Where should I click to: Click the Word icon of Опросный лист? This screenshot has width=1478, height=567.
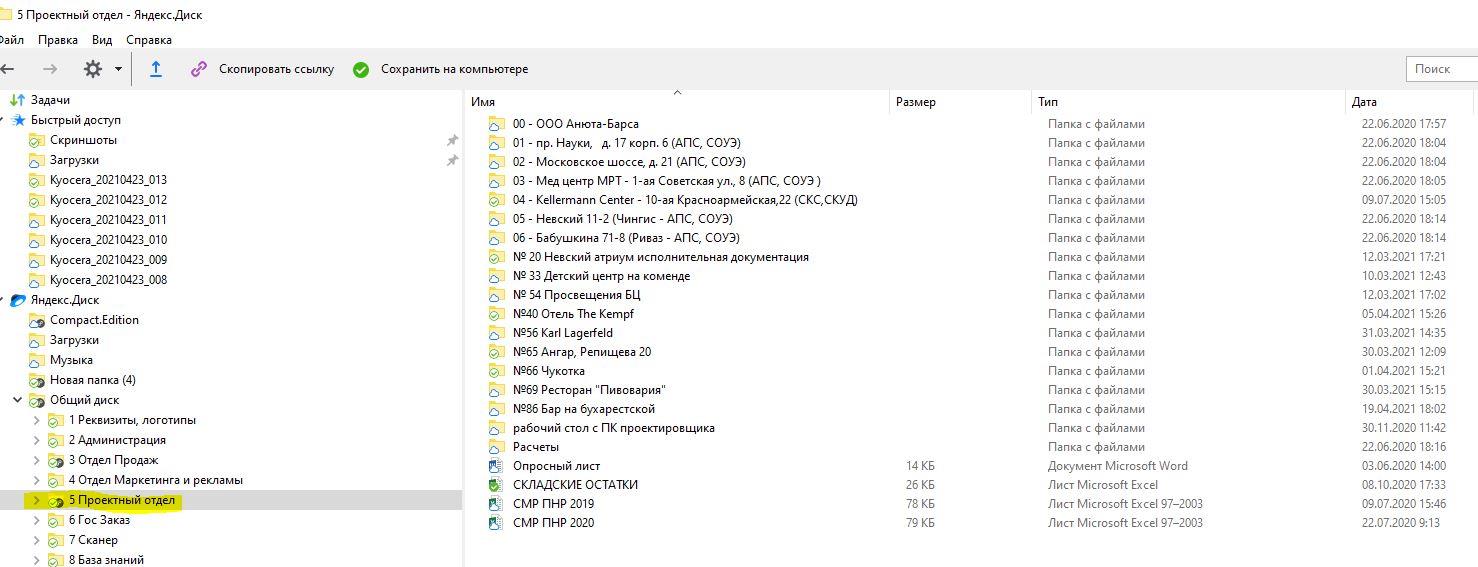point(495,466)
